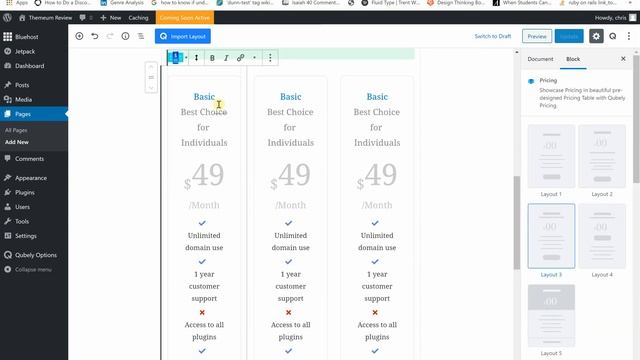Open Caching admin bar item
Viewport: 640px width, 360px height.
click(x=138, y=18)
